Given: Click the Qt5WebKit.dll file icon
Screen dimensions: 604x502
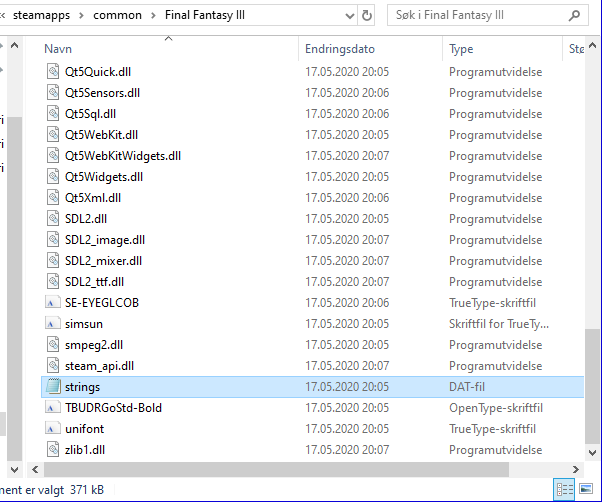Looking at the screenshot, I should (x=53, y=135).
